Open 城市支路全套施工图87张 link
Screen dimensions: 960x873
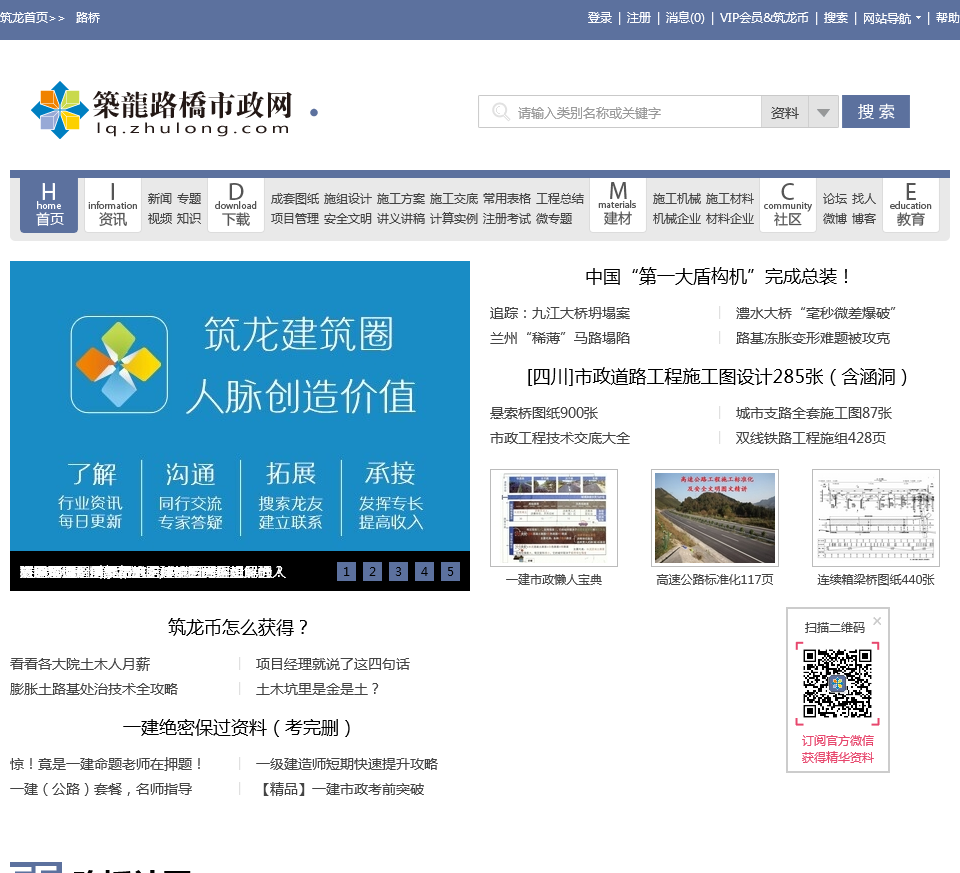pos(814,413)
